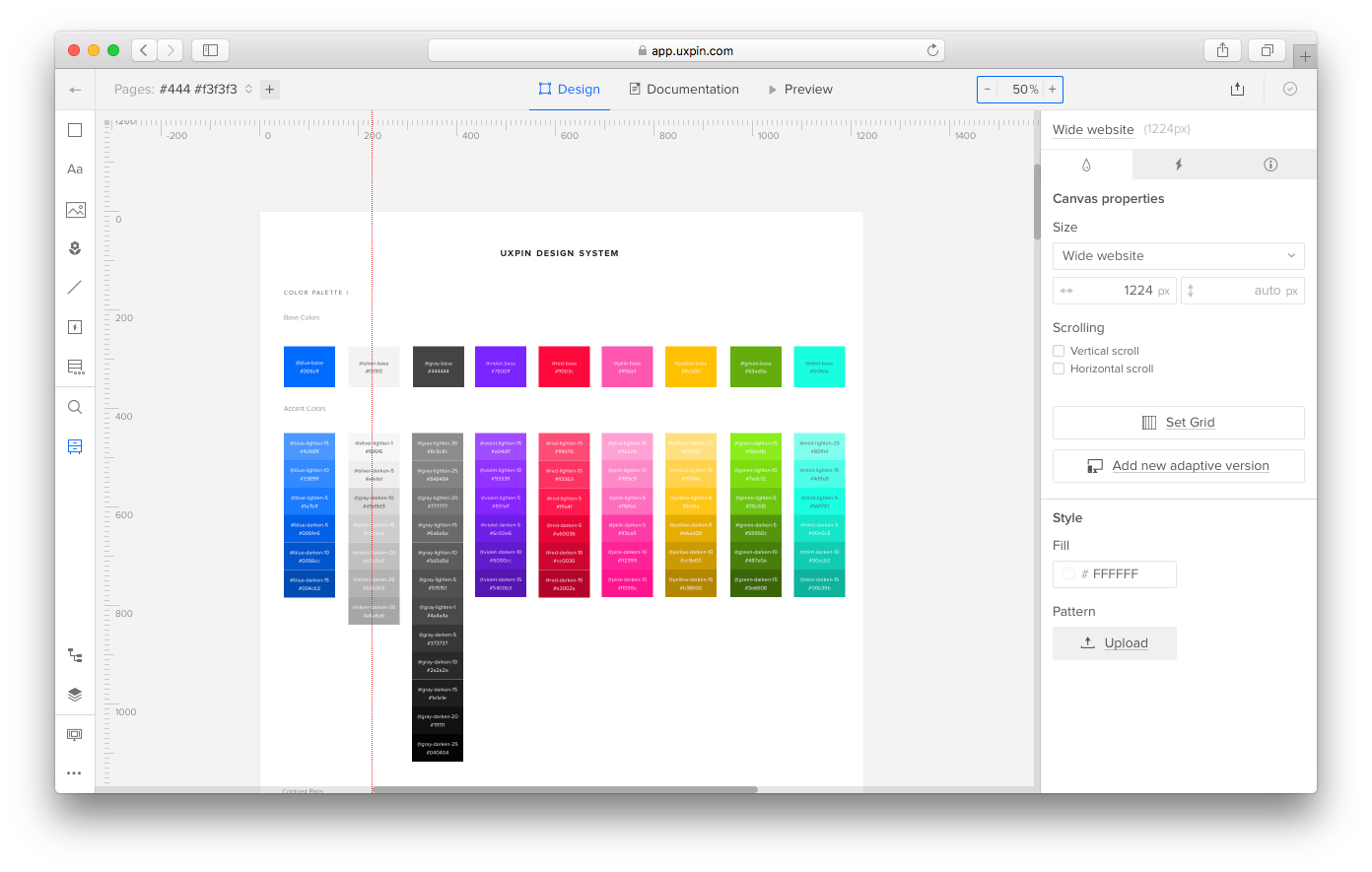Reload the page in the address bar
Image resolution: width=1372 pixels, height=872 pixels.
(x=932, y=50)
